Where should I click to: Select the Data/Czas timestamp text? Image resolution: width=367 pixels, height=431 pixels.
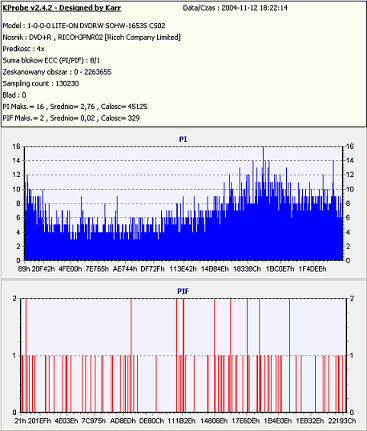pyautogui.click(x=235, y=8)
